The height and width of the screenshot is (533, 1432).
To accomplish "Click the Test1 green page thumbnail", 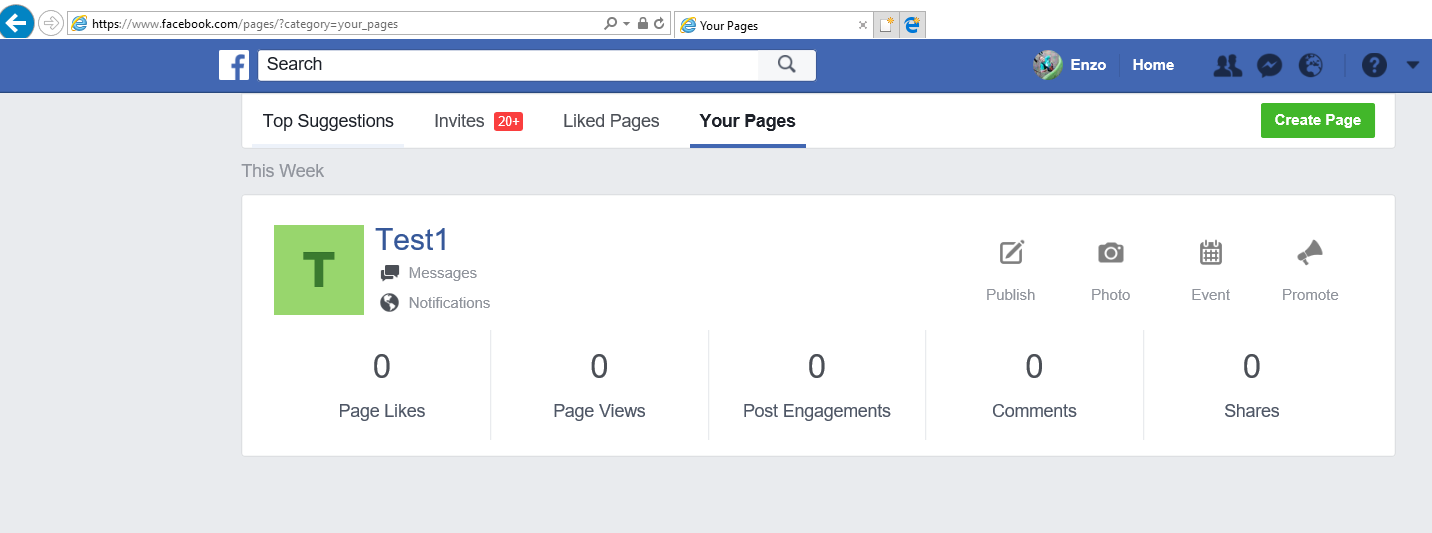I will 318,270.
